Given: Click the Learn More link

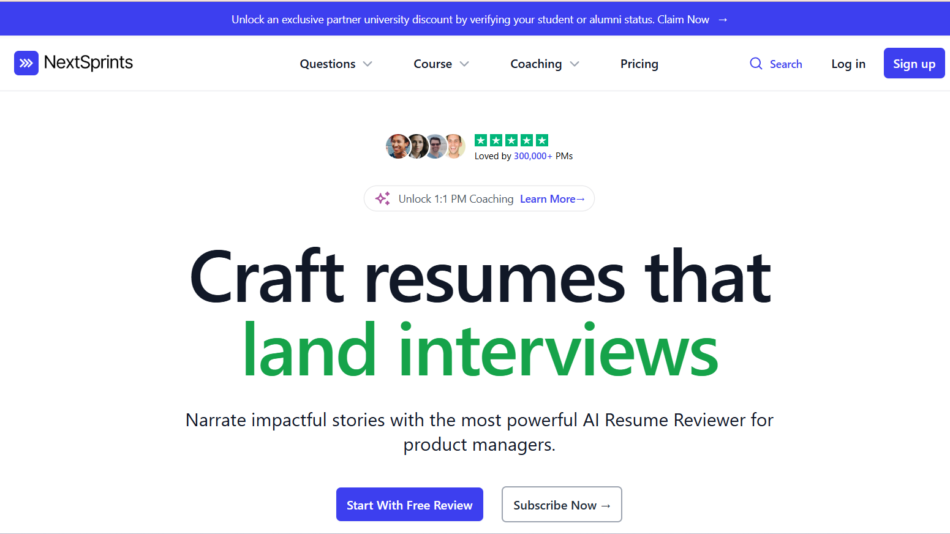Looking at the screenshot, I should (552, 199).
